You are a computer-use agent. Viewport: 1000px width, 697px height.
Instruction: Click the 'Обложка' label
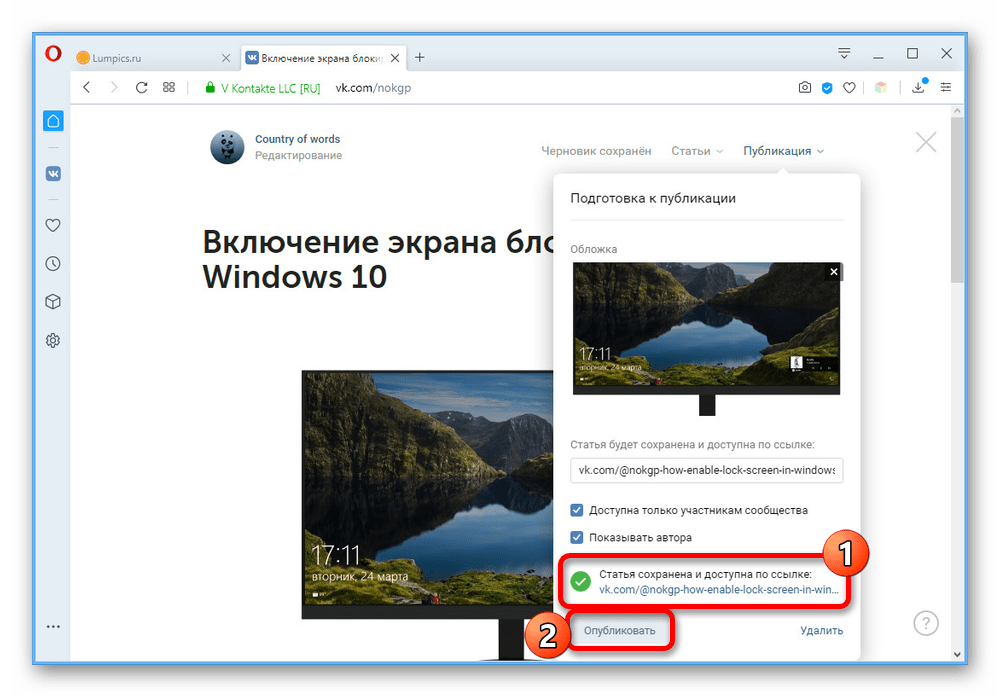click(594, 249)
